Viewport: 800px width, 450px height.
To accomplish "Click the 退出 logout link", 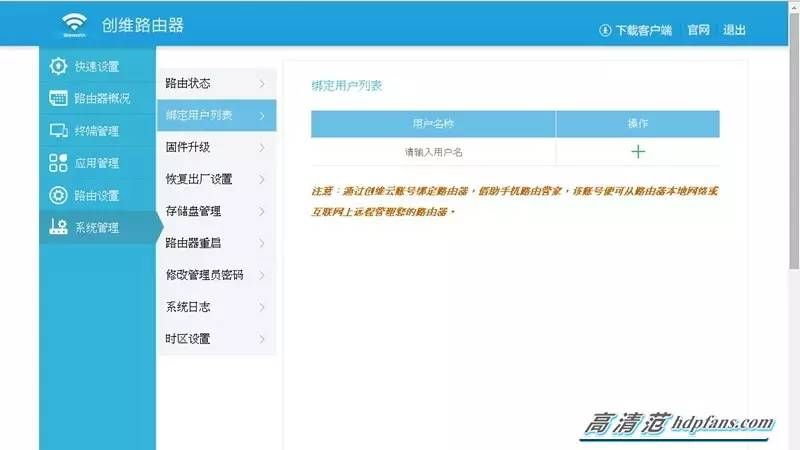I will point(734,30).
